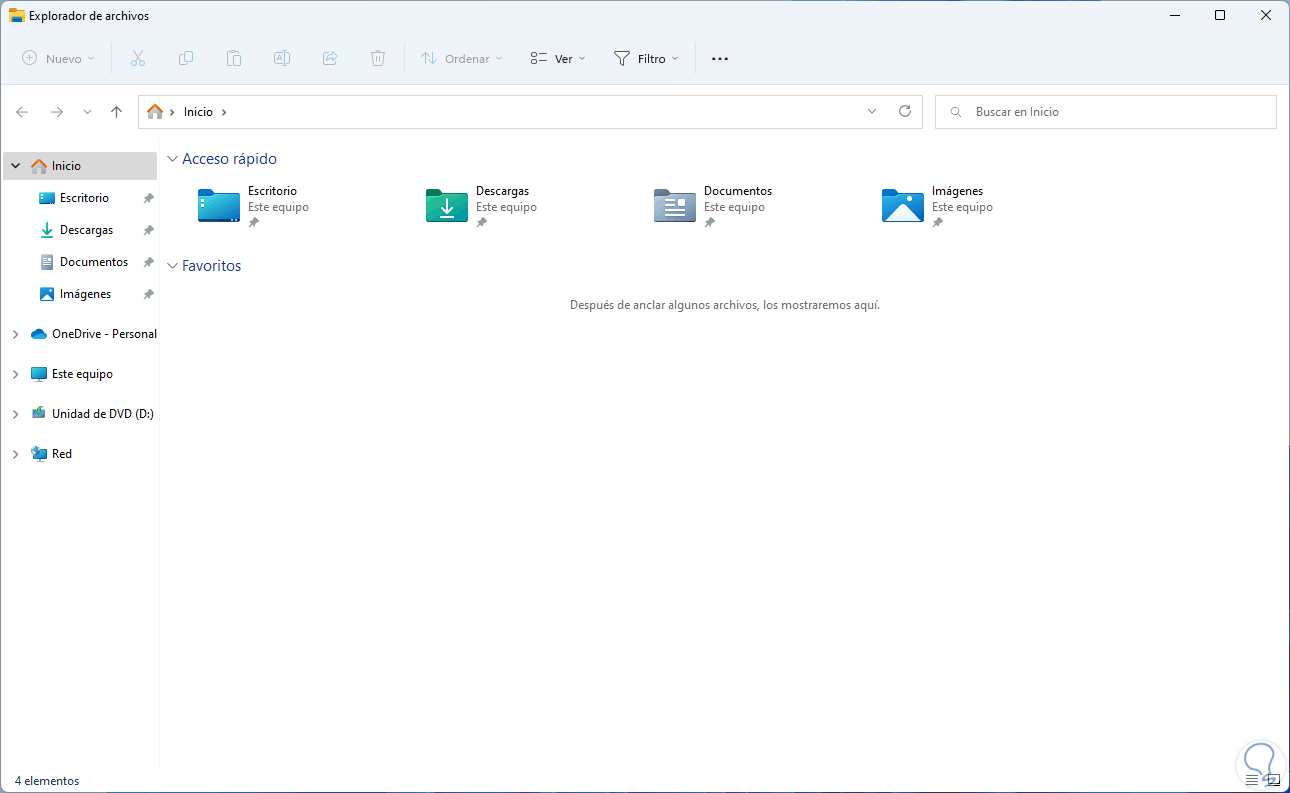Go back with the left arrow button
The image size is (1290, 793).
click(22, 112)
